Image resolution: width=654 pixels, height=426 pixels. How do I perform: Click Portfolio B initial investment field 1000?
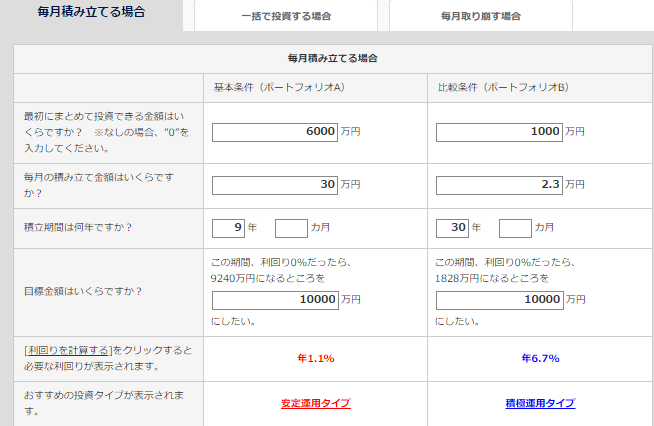(x=499, y=132)
